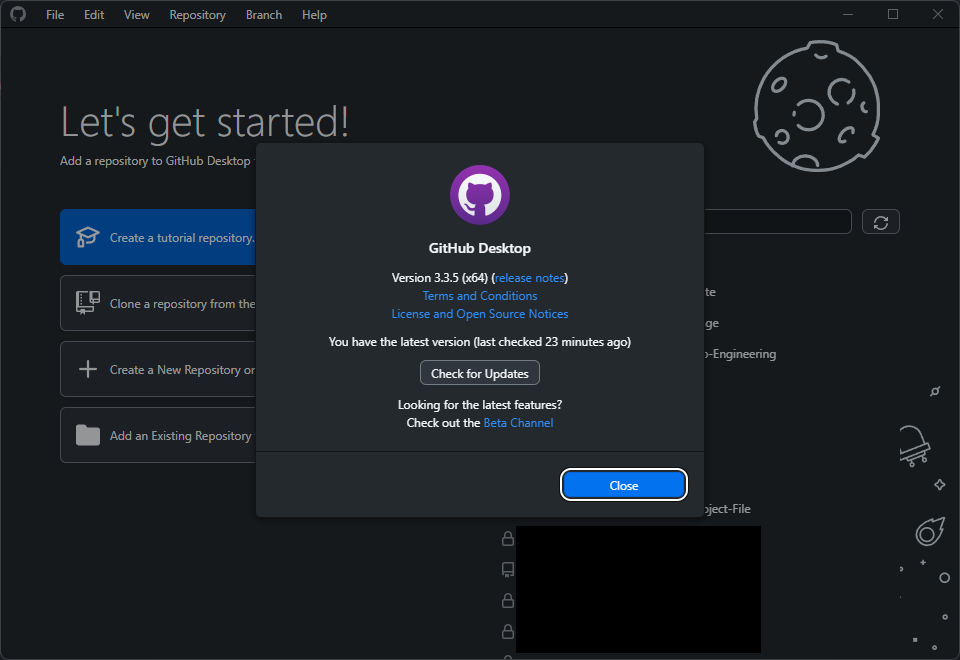Select the Engineering repository in the sidebar list

(x=740, y=353)
